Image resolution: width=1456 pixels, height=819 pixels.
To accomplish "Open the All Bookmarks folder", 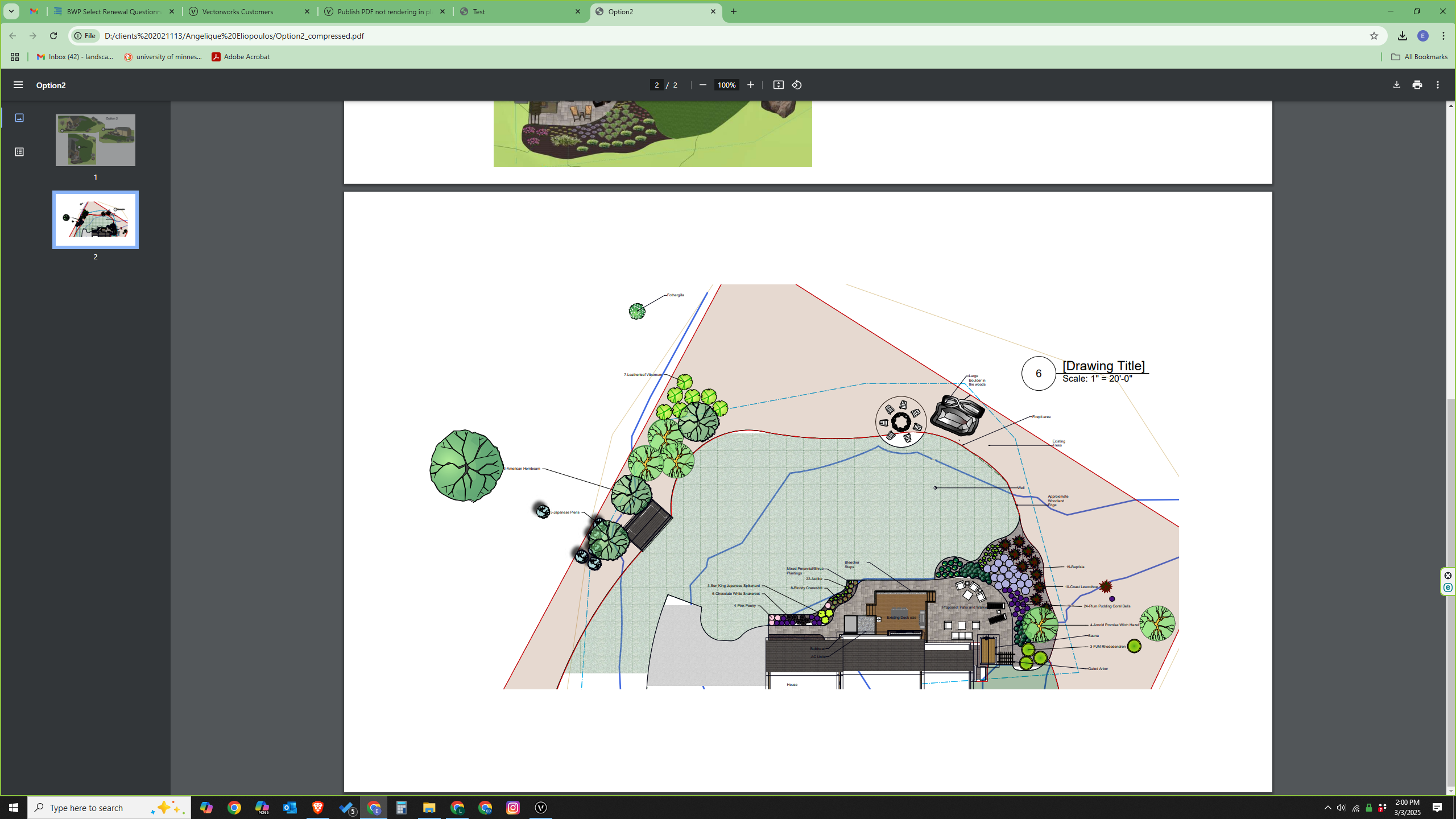I will (1419, 57).
